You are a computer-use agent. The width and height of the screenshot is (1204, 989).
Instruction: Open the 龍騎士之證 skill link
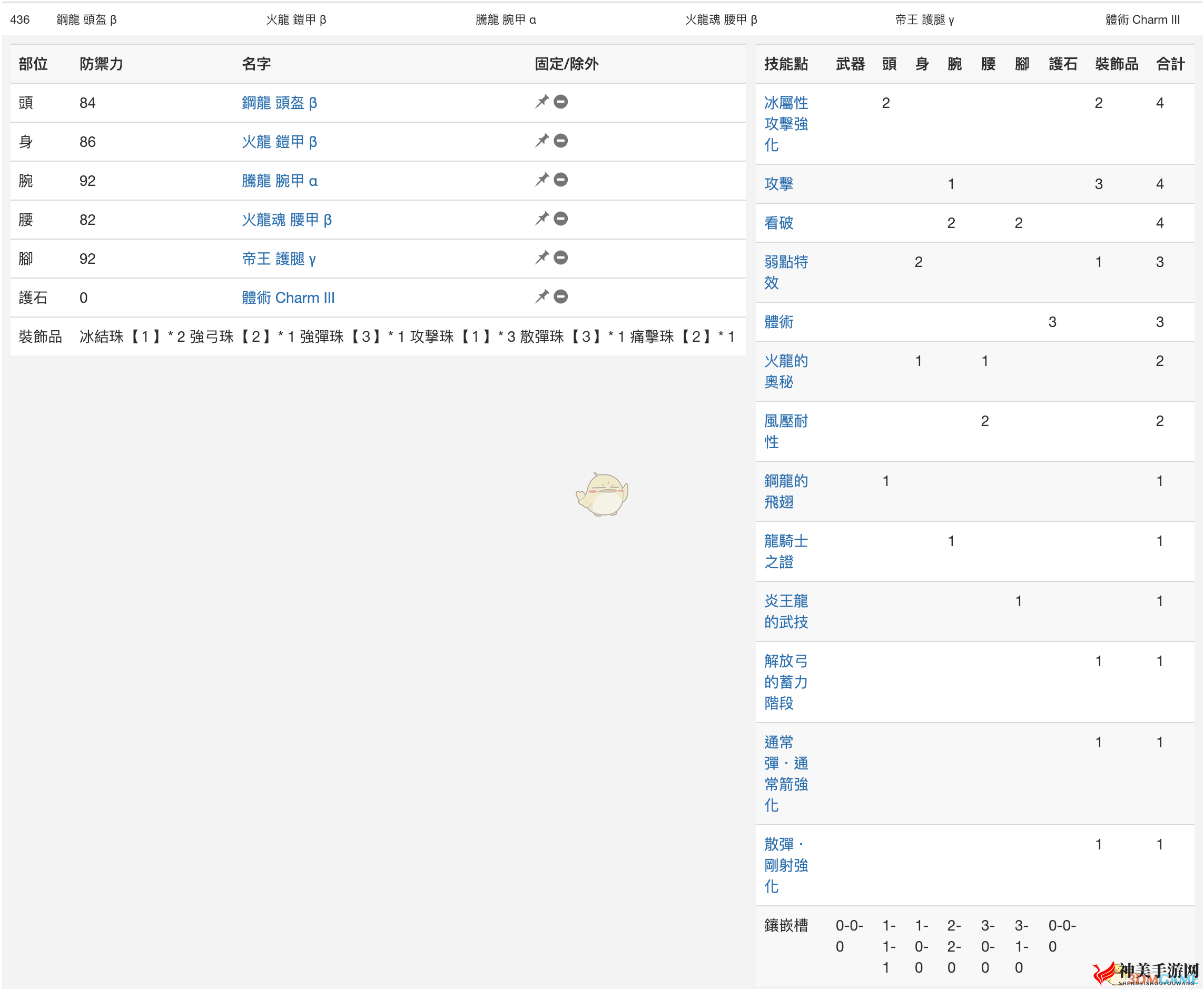coord(786,551)
